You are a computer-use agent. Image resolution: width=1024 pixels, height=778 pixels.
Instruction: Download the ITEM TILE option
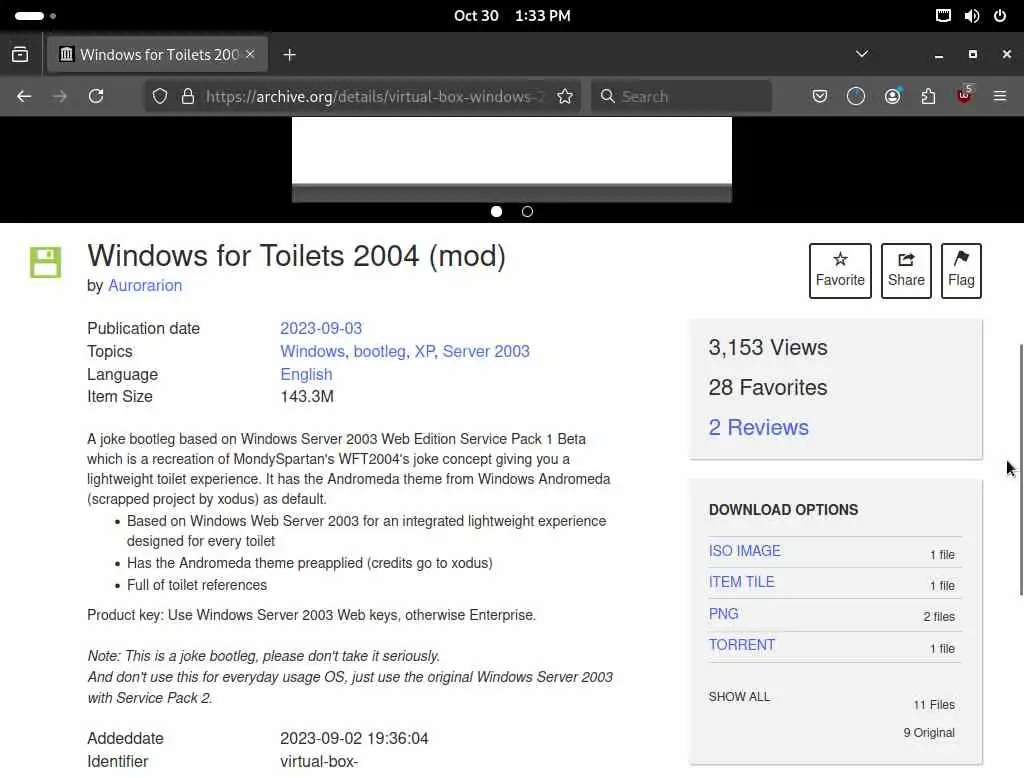pos(741,582)
